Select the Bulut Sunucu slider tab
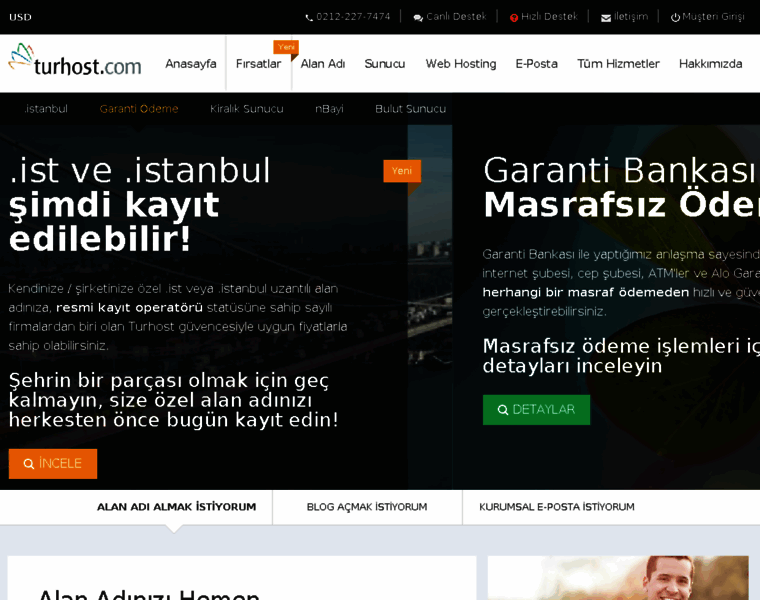Image resolution: width=760 pixels, height=600 pixels. (411, 109)
